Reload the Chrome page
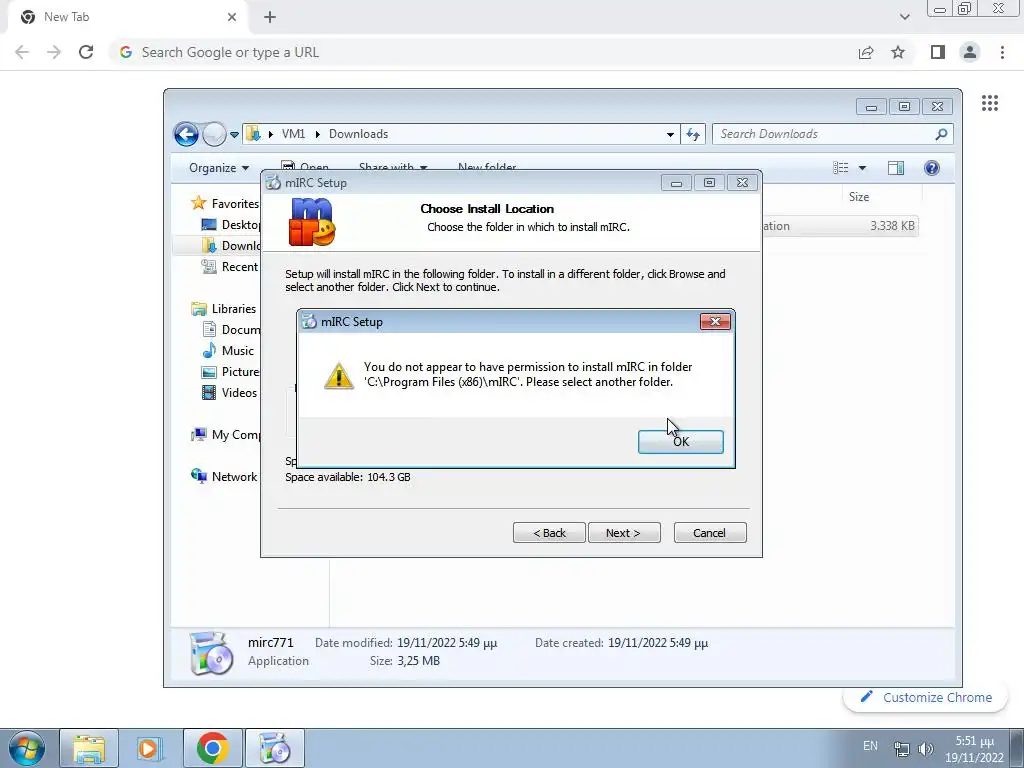The image size is (1024, 768). (x=86, y=52)
